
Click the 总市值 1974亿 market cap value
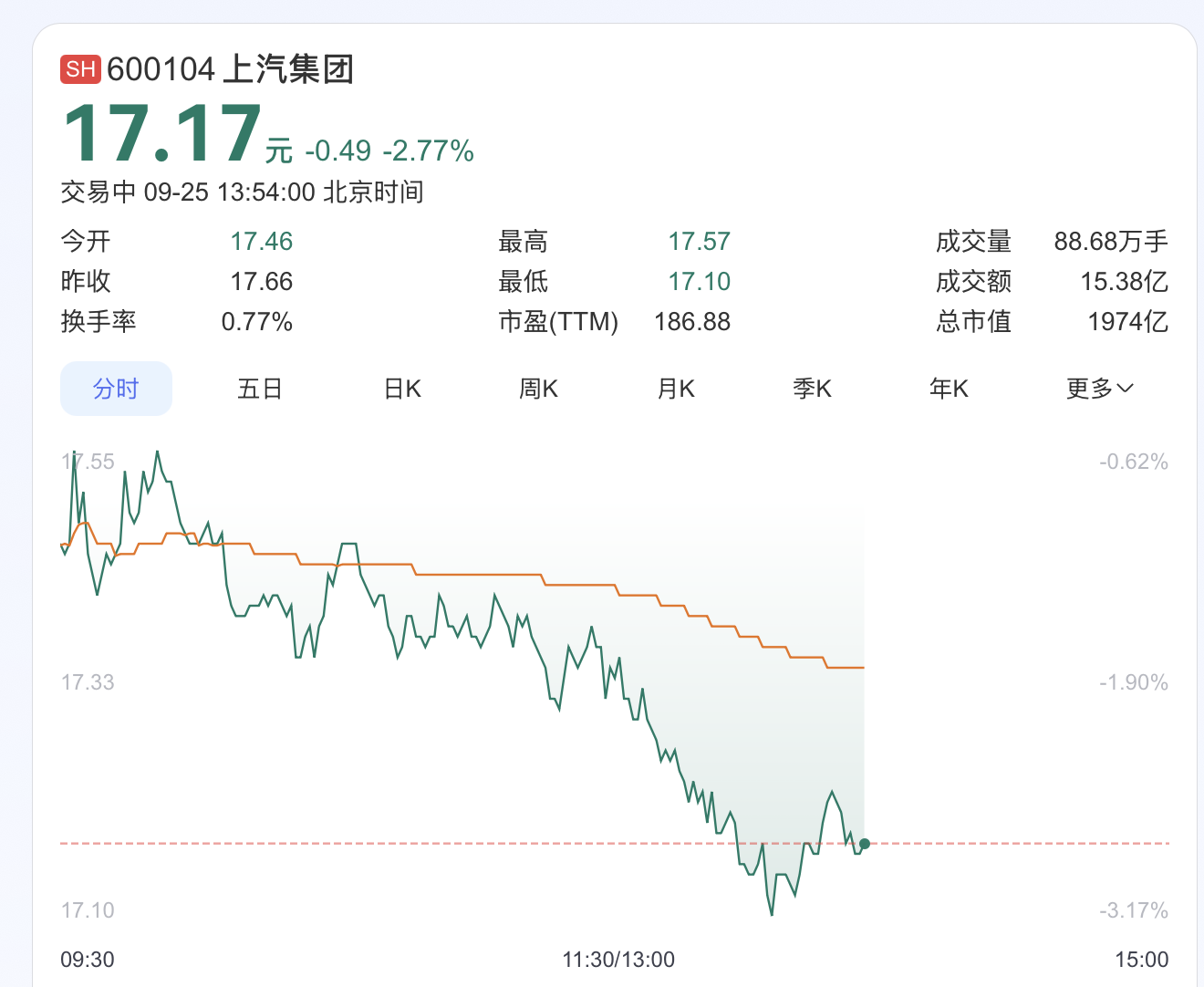coord(1127,322)
